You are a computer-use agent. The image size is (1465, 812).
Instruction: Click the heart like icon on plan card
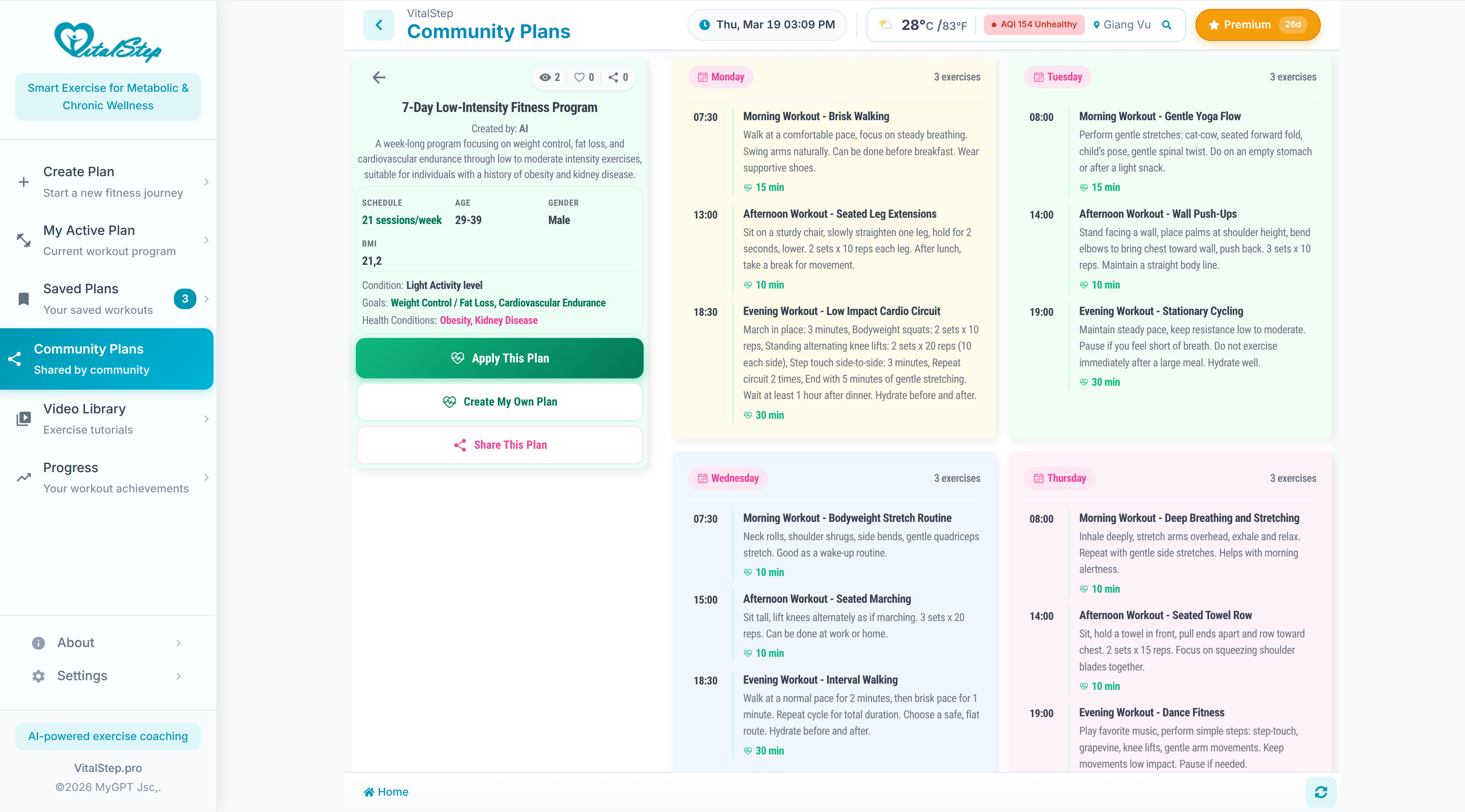pos(579,77)
